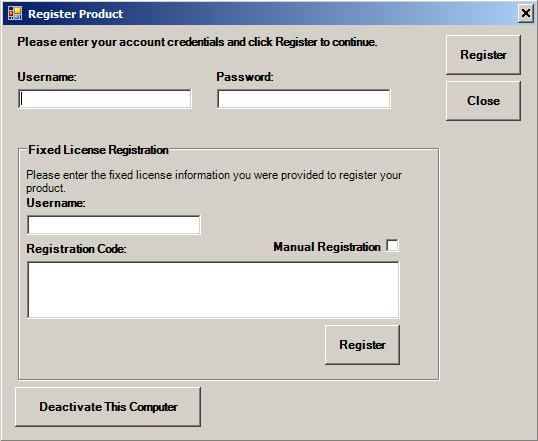Screen dimensions: 538x441
Task: Enable the Manual Registration checkbox
Action: [x=392, y=246]
